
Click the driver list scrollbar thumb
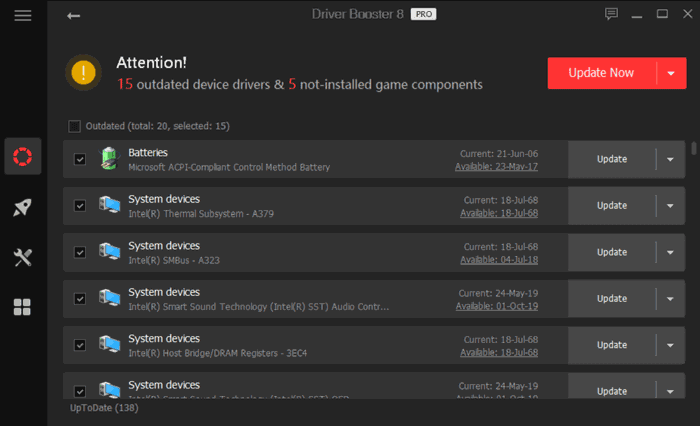pyautogui.click(x=694, y=148)
